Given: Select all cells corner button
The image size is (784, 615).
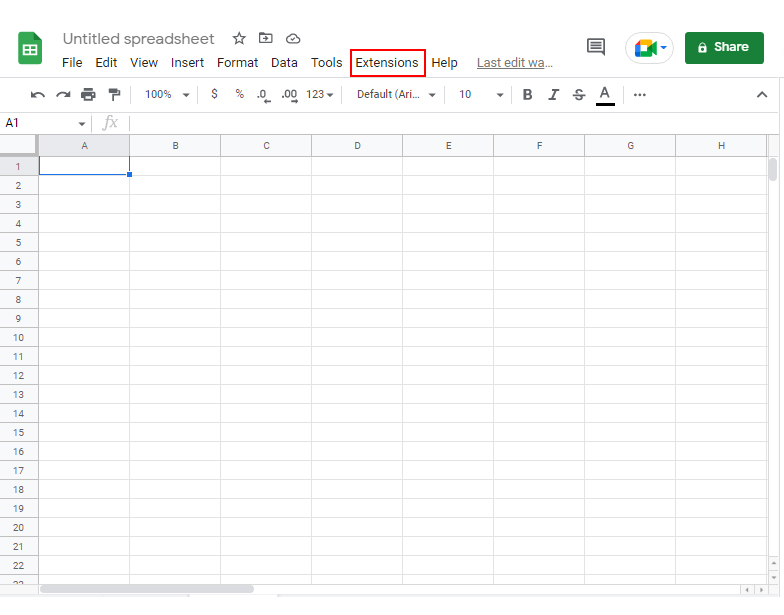Looking at the screenshot, I should point(19,146).
